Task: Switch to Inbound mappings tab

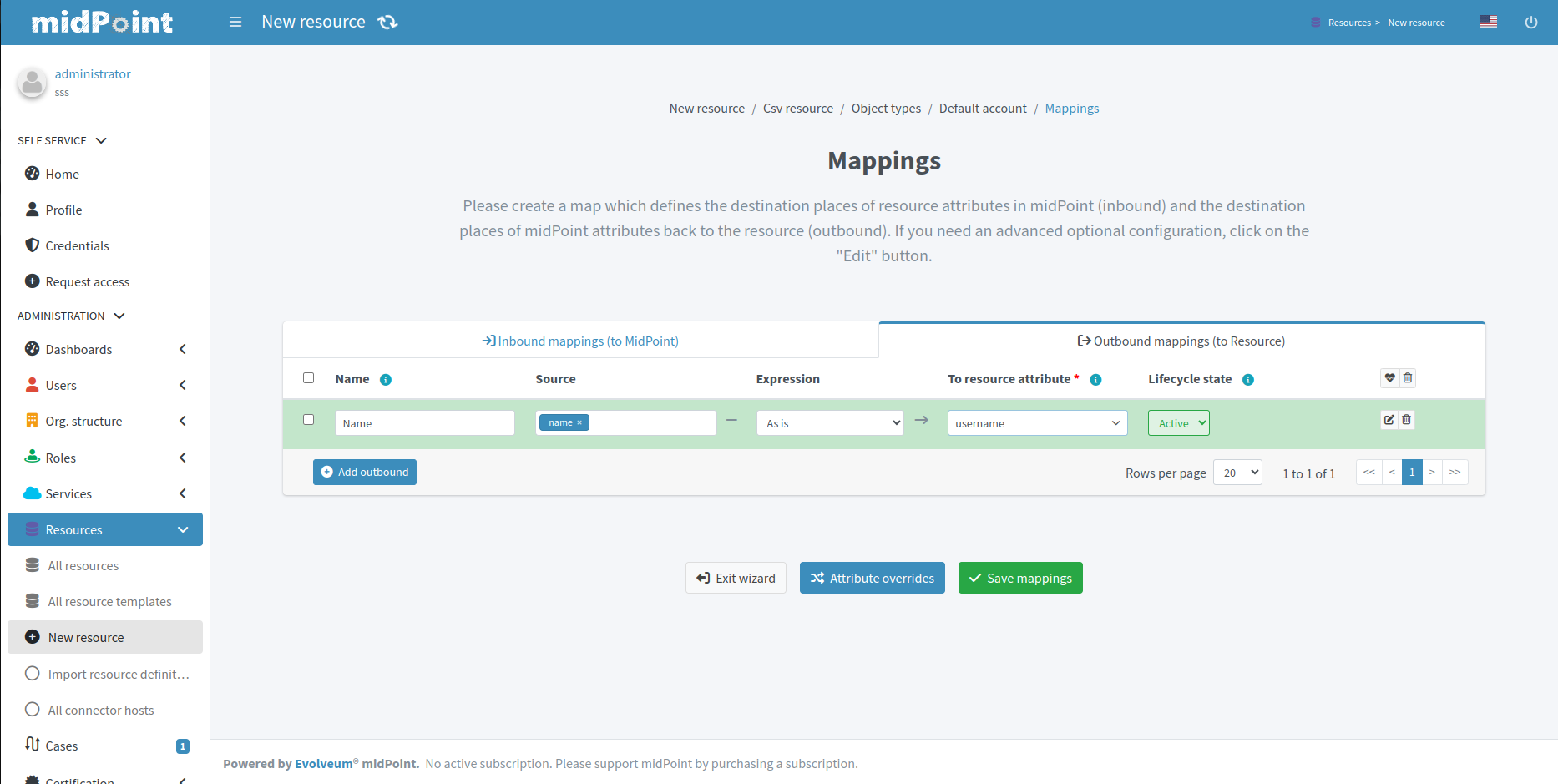Action: point(580,341)
